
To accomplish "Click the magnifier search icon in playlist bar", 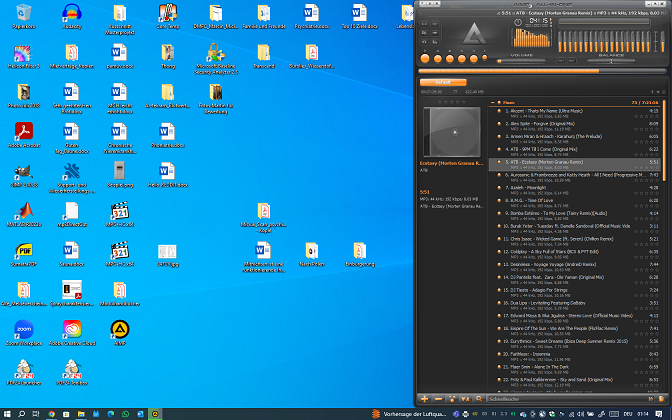I will [x=479, y=399].
